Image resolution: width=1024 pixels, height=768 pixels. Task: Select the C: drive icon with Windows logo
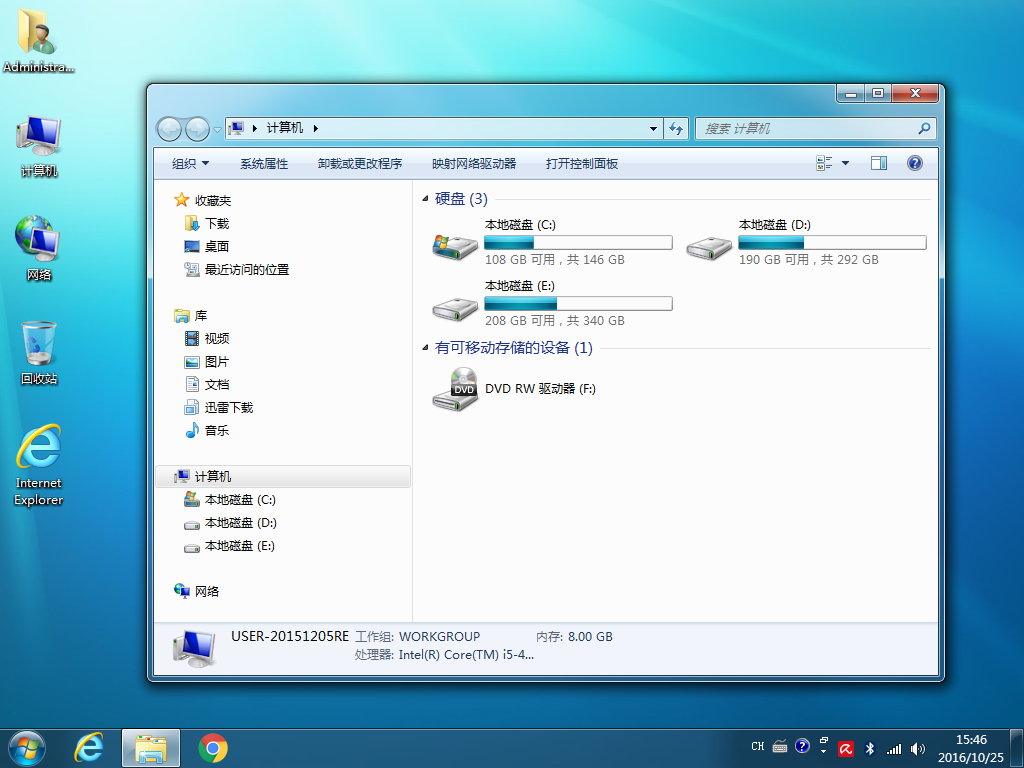point(455,246)
